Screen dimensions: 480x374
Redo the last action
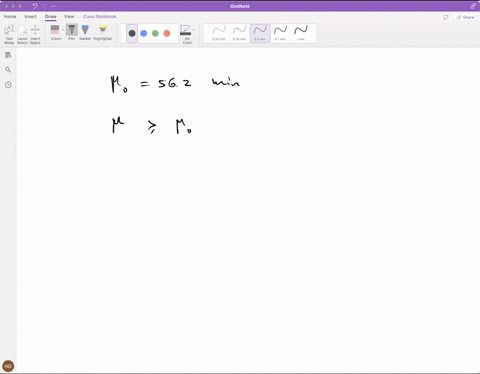tap(44, 6)
